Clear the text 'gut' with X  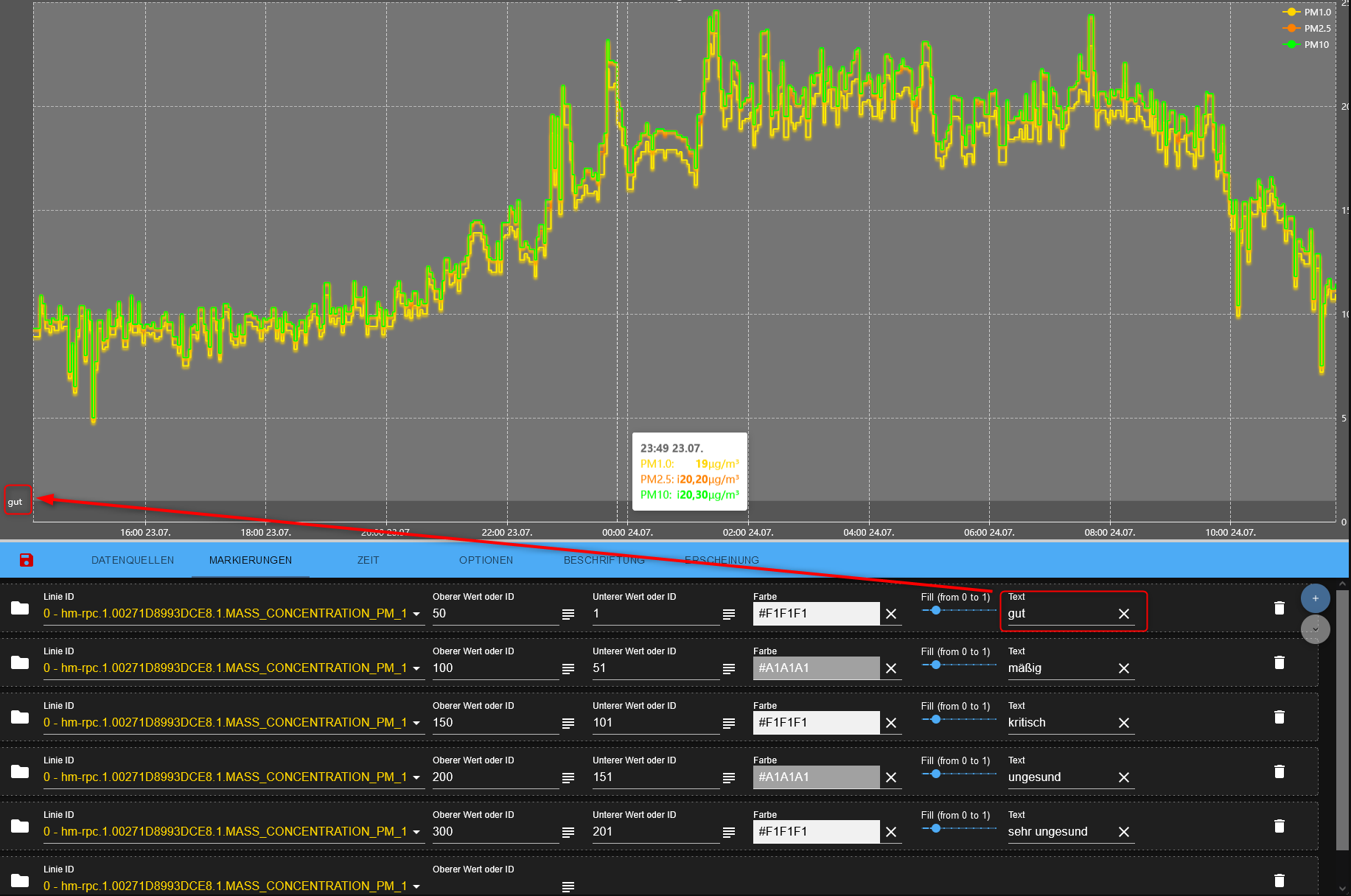1124,614
